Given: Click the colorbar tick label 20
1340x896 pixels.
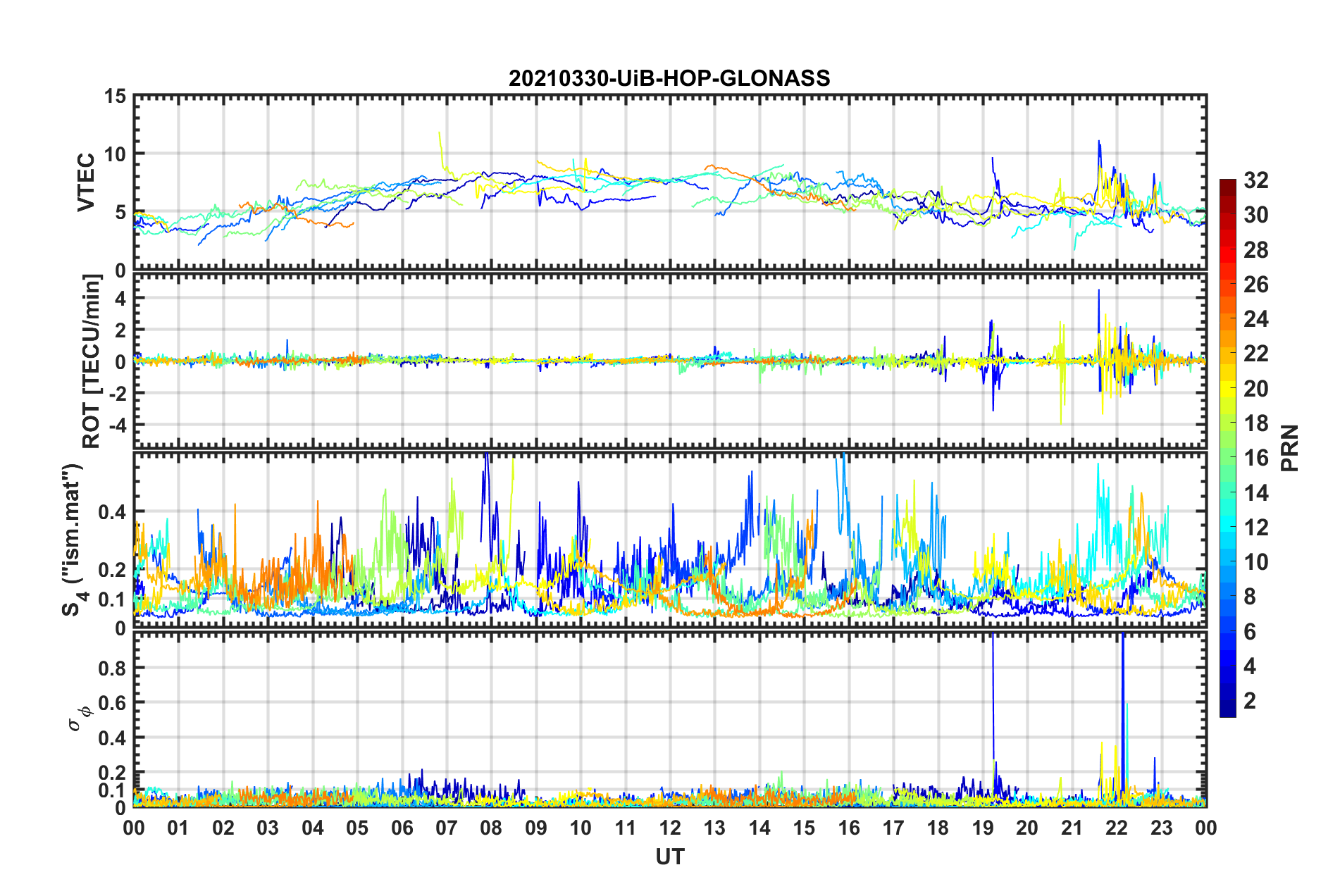Looking at the screenshot, I should click(1256, 389).
